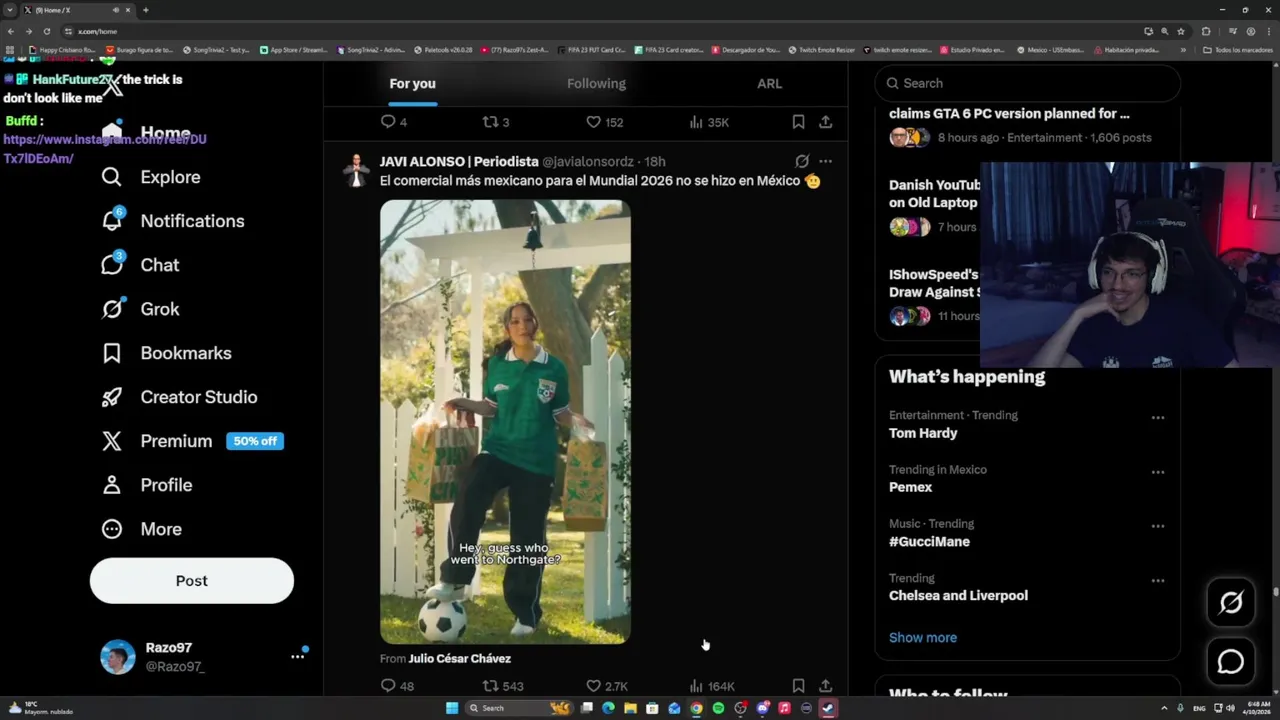
Task: Reply to the upper post with 4 replies
Action: 394,122
